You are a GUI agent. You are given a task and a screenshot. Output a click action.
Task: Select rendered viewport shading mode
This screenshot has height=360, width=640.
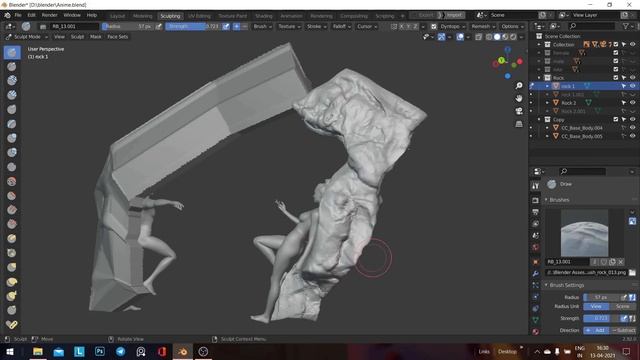click(513, 37)
